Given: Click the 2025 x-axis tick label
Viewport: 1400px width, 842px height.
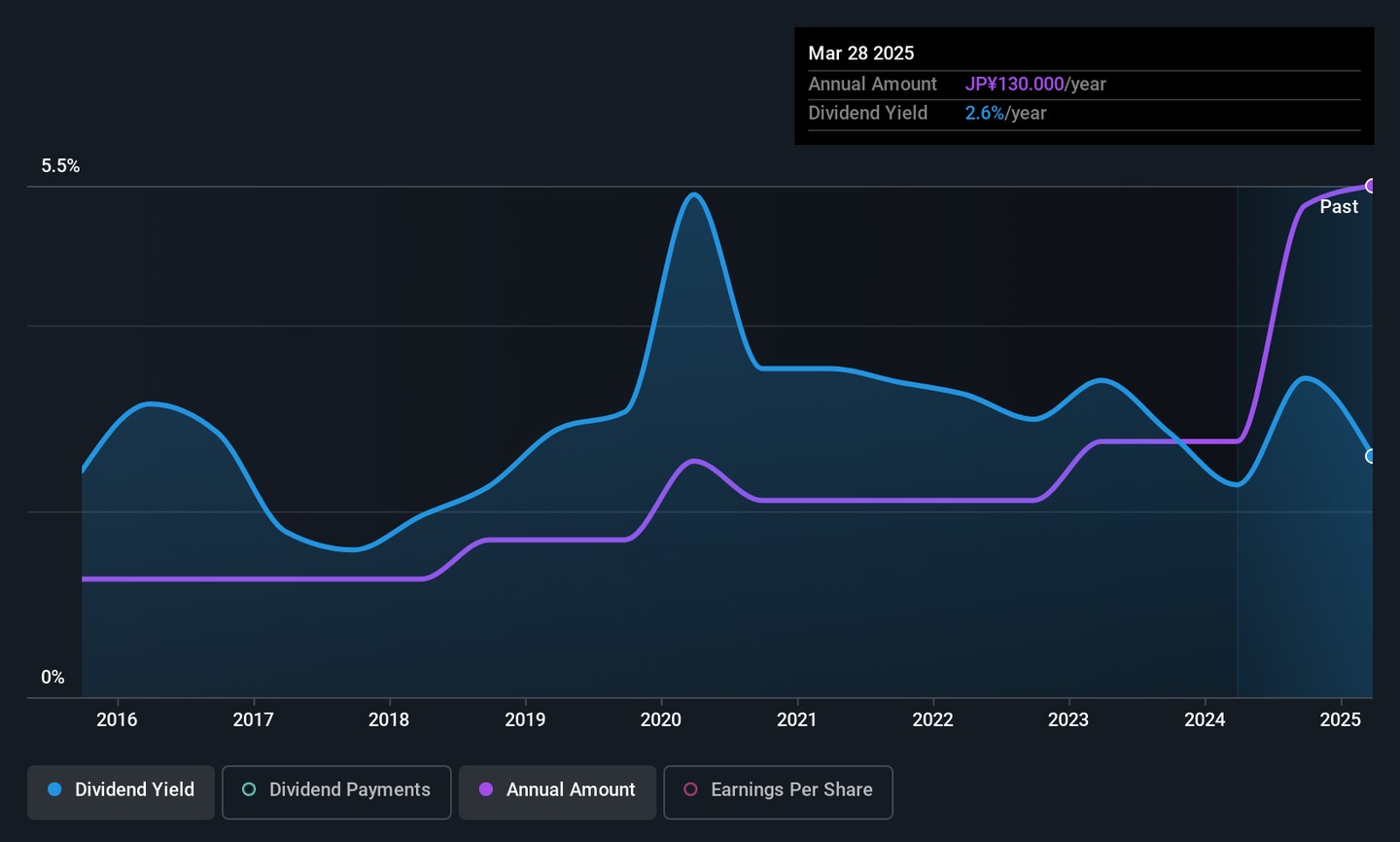Looking at the screenshot, I should 1341,719.
